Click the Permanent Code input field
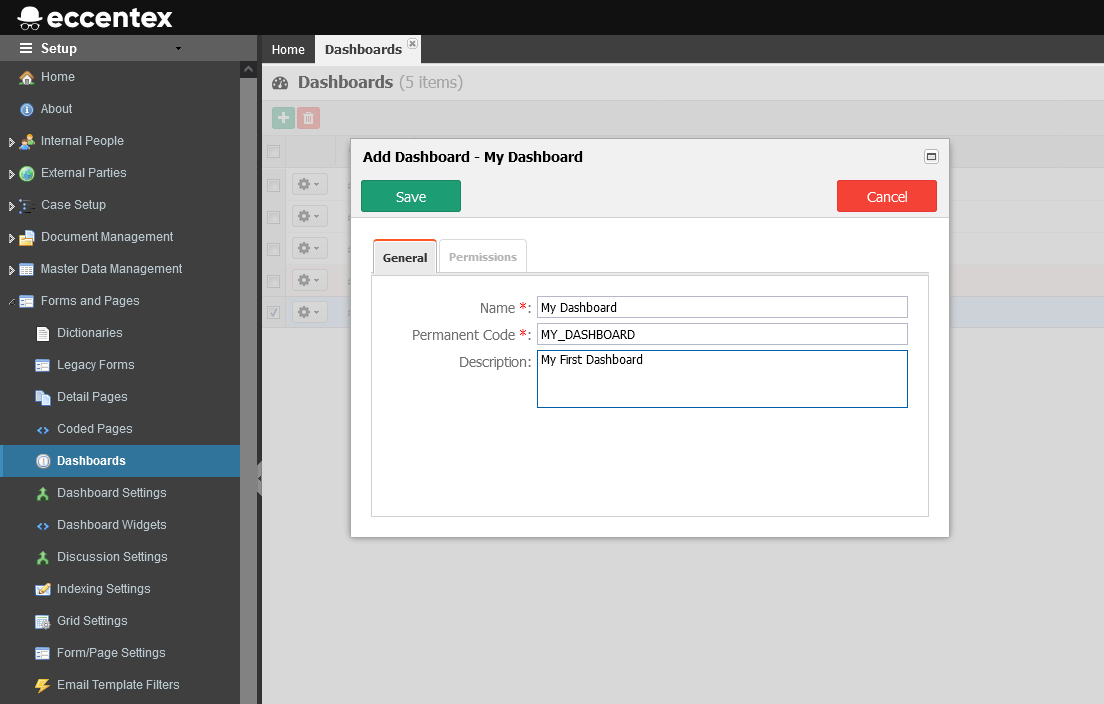 [722, 334]
